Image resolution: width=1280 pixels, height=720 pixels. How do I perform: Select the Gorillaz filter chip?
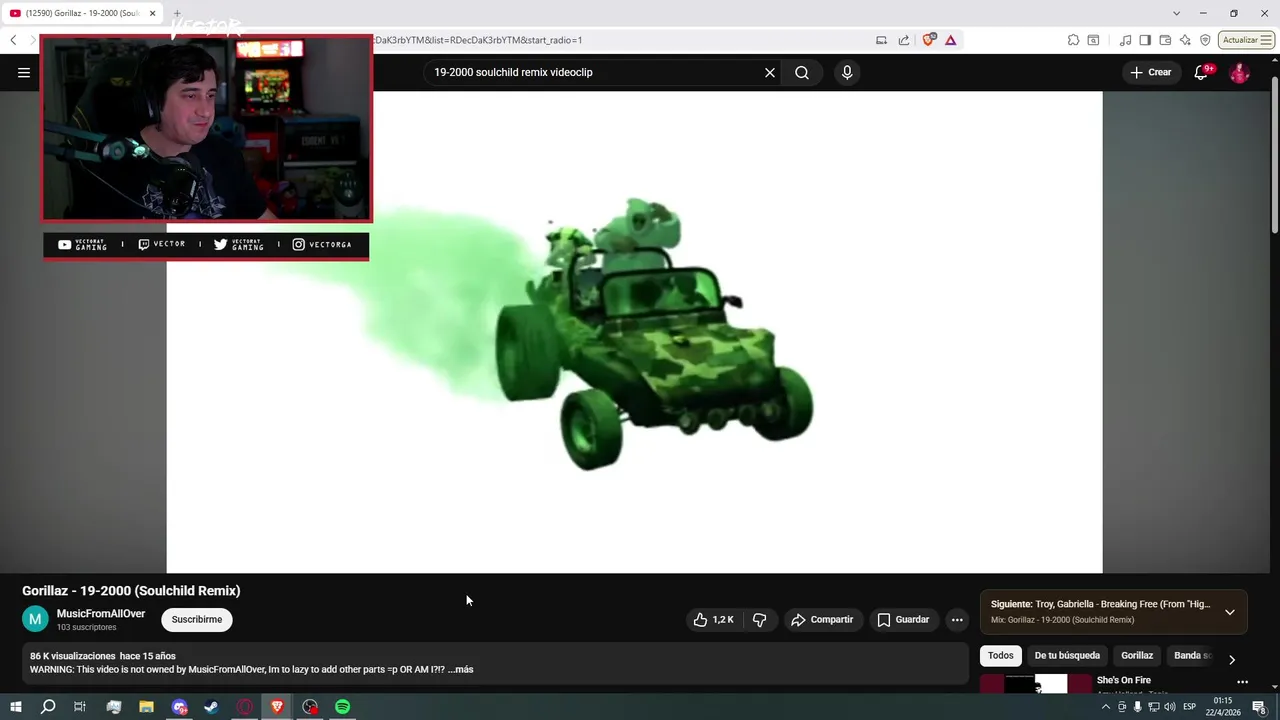[1137, 656]
